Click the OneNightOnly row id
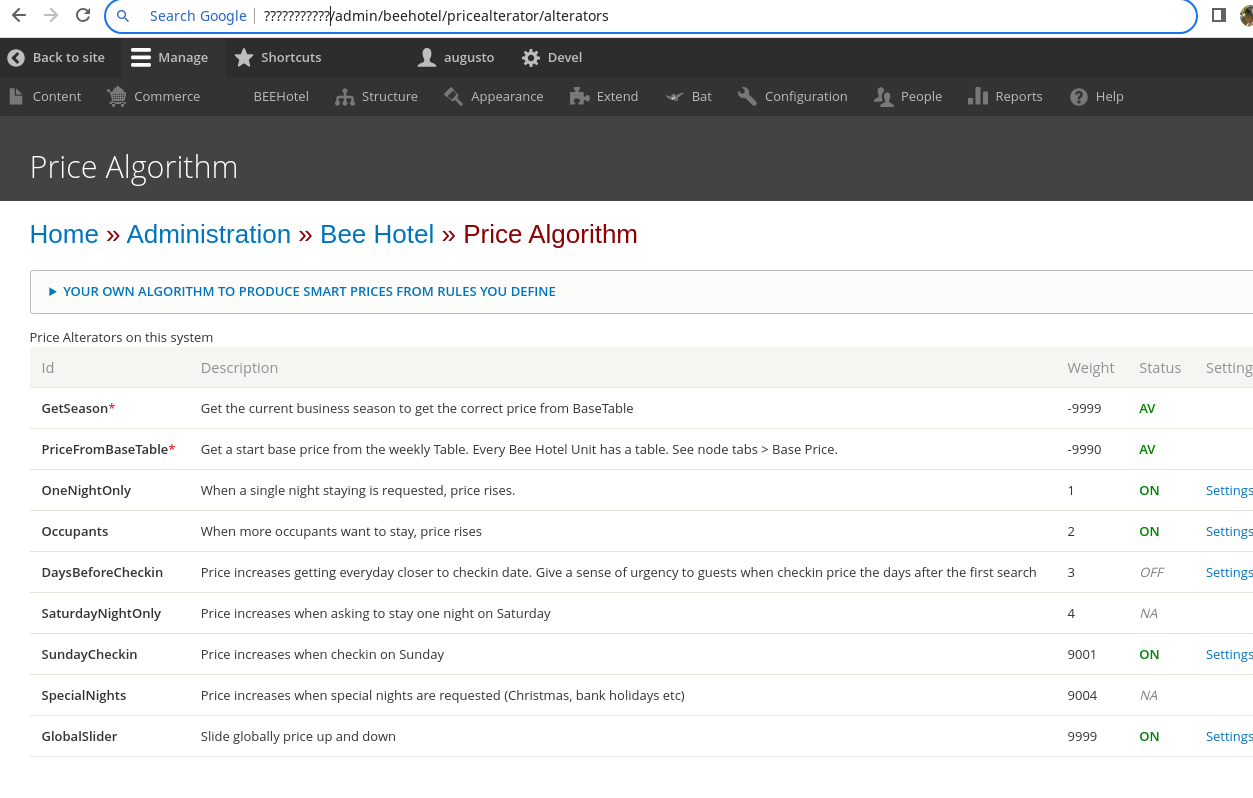Viewport: 1253px width, 798px height. click(x=86, y=490)
